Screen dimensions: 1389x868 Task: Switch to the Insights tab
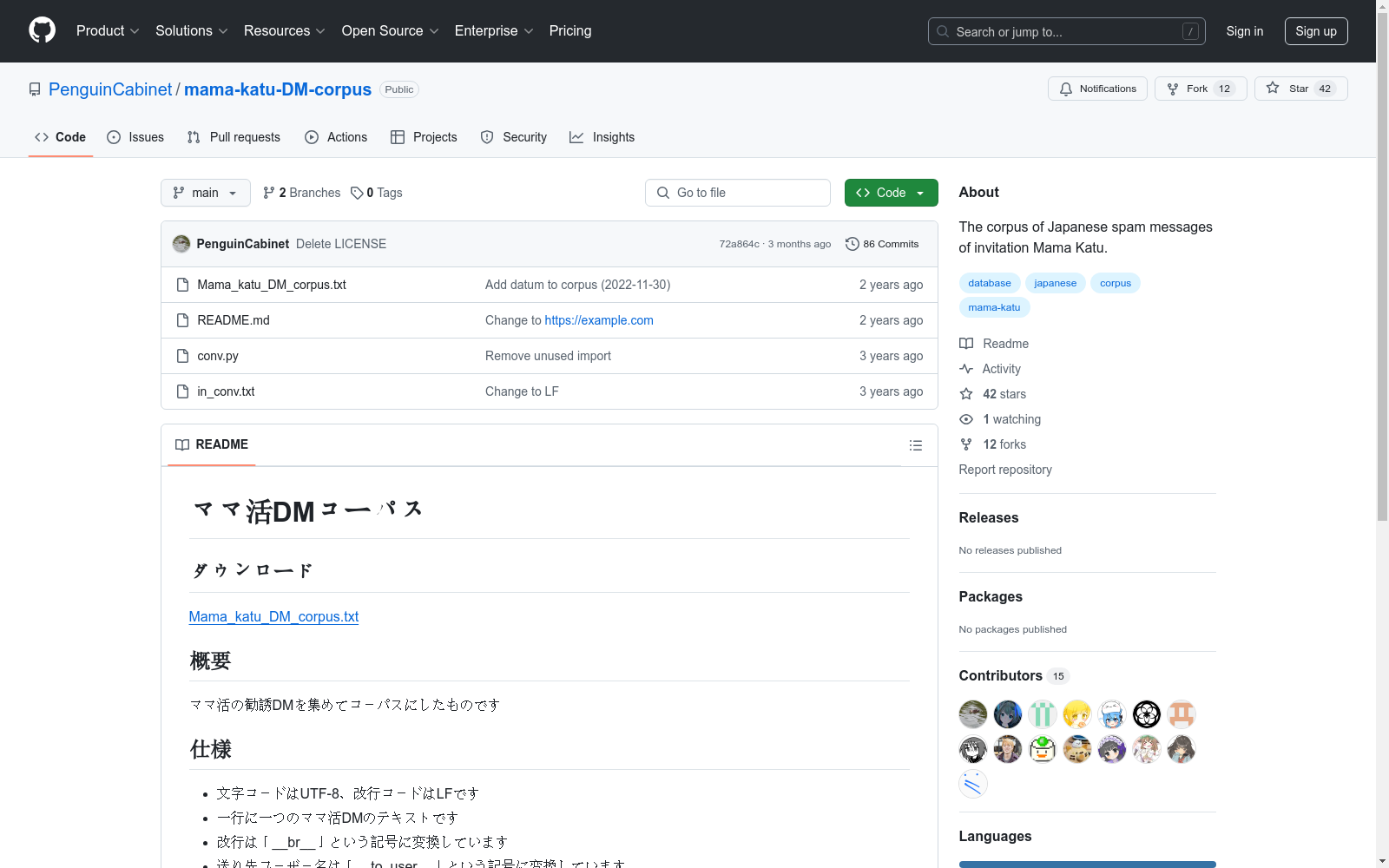602,137
